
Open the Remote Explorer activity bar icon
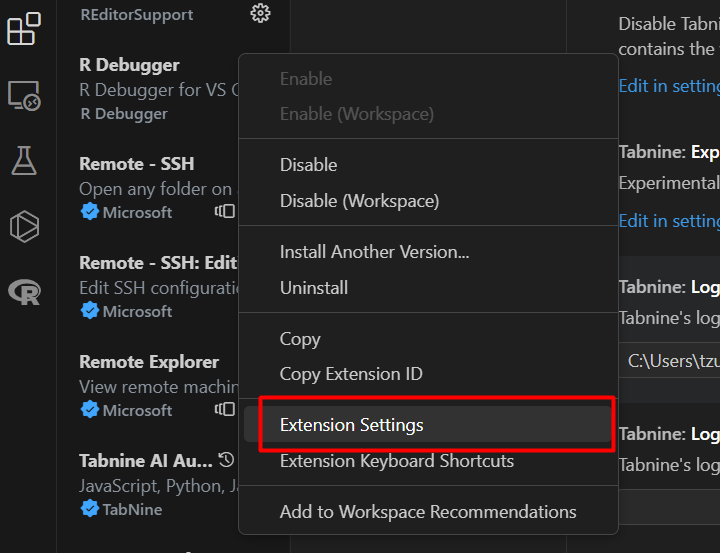pyautogui.click(x=24, y=96)
